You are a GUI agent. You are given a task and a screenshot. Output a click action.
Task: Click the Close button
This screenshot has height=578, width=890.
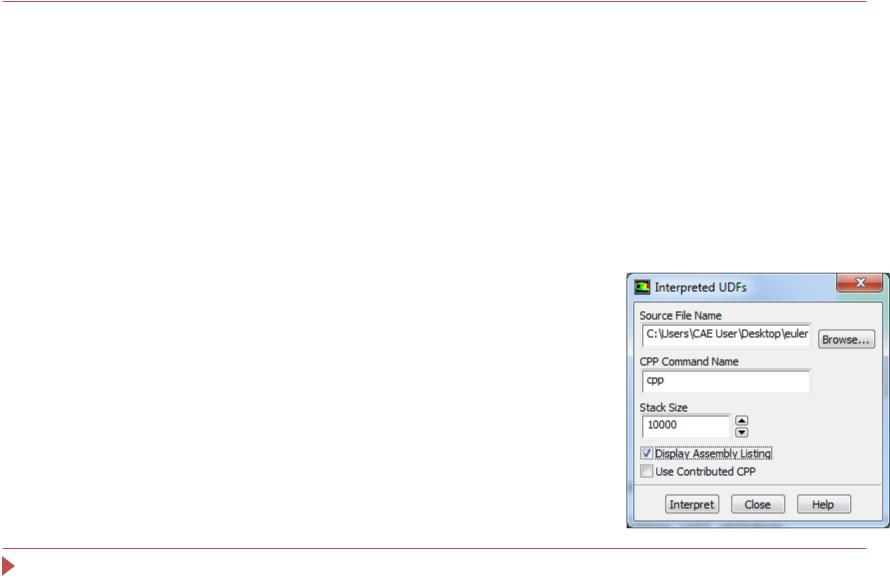(758, 504)
